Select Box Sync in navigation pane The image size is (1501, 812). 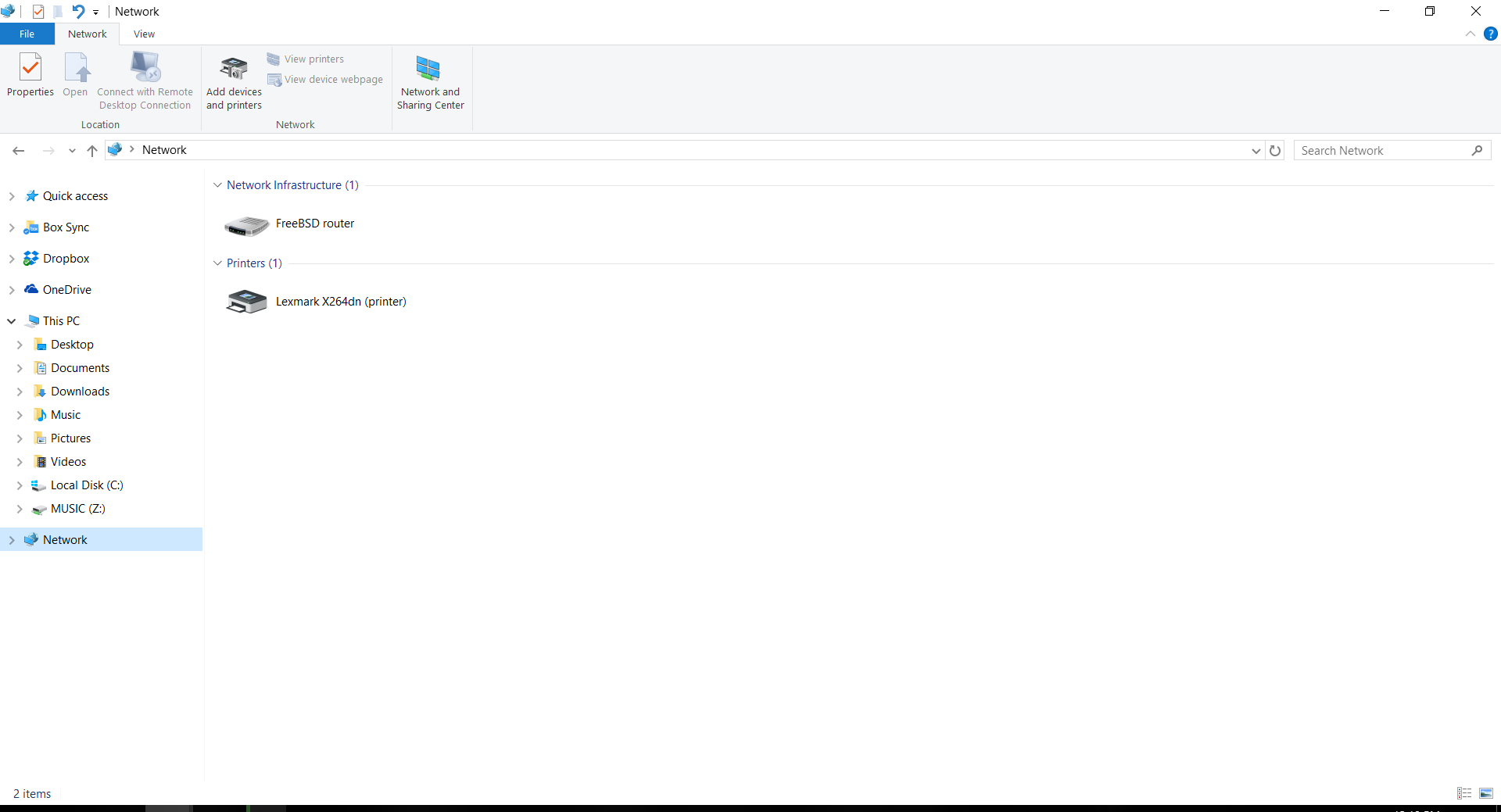66,227
